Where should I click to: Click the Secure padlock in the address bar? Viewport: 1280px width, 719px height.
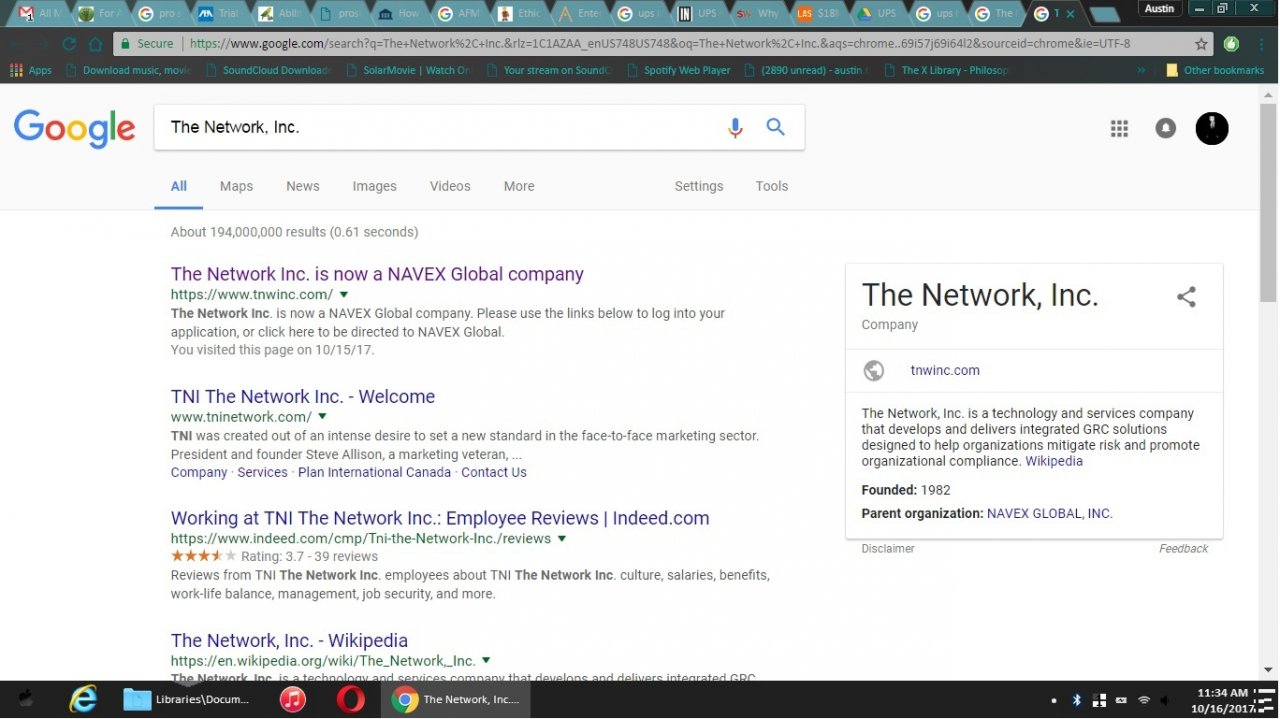(x=125, y=44)
